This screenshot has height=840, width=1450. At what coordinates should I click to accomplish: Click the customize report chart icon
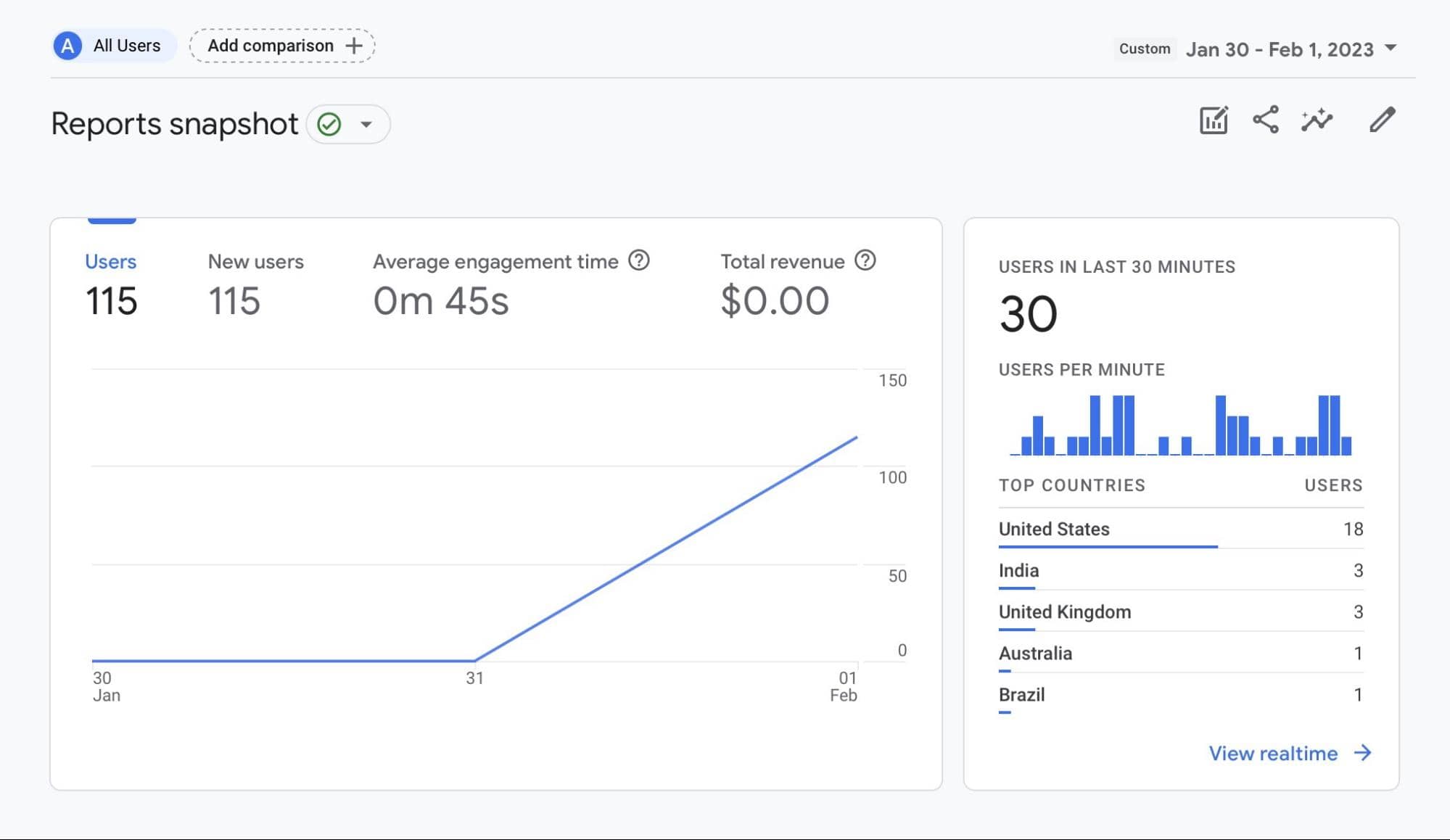pyautogui.click(x=1214, y=120)
